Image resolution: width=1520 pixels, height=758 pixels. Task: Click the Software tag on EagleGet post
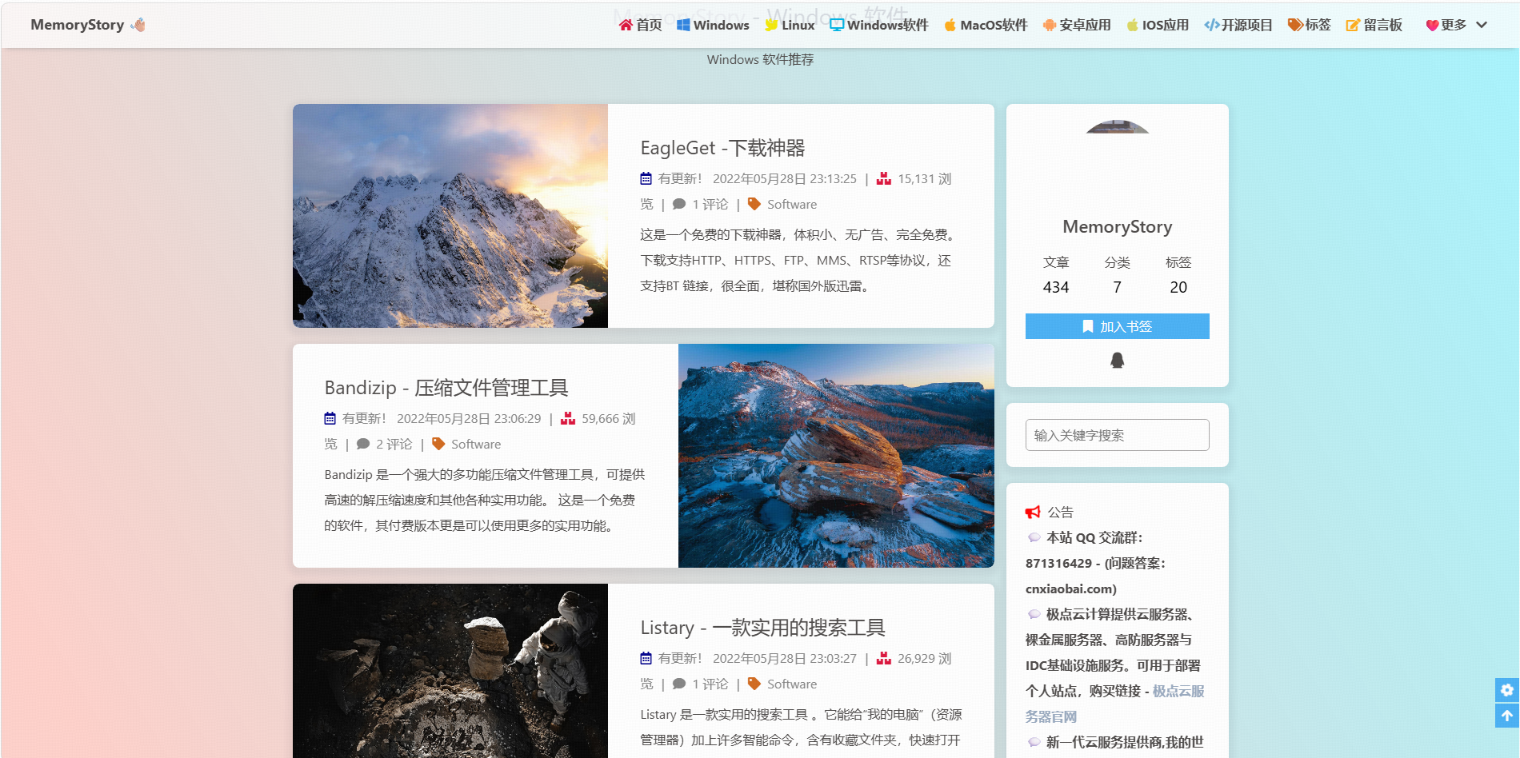[x=792, y=204]
